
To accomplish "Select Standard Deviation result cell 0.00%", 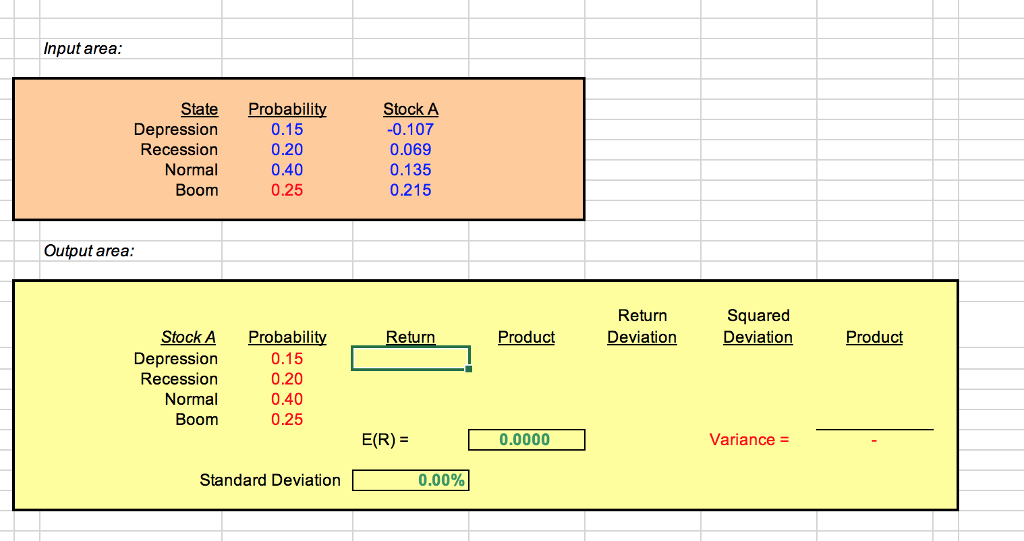I will coord(410,480).
